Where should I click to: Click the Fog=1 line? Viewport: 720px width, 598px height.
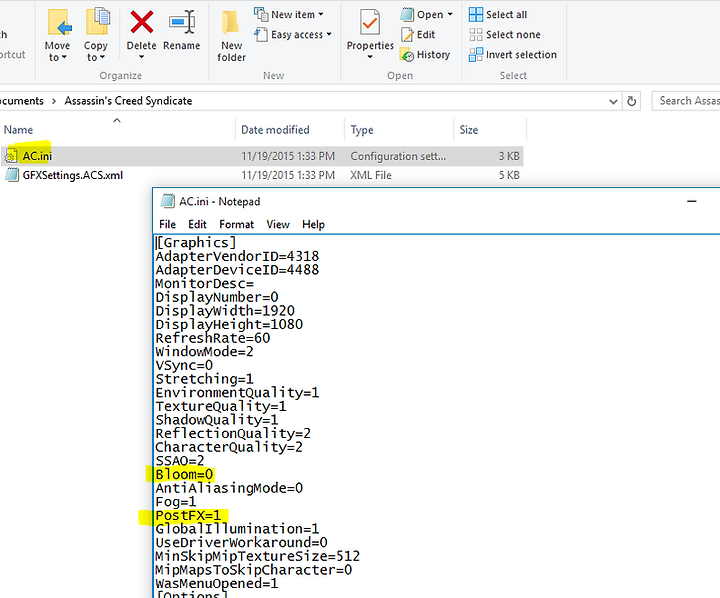point(176,502)
